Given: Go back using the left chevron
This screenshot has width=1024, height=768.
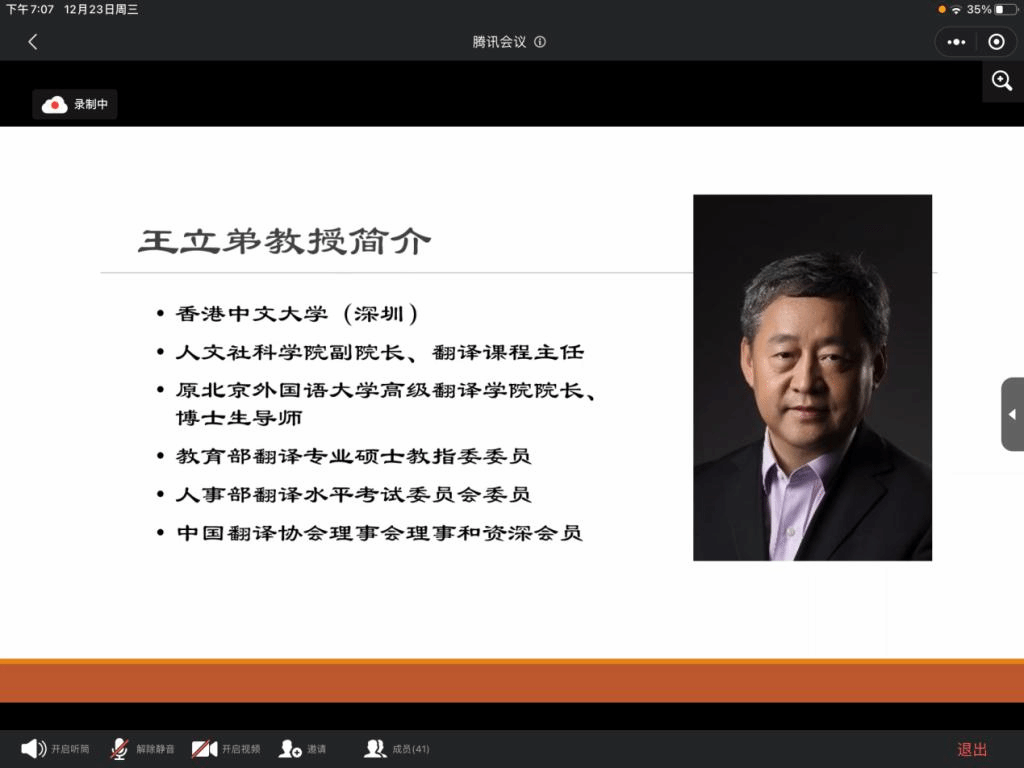Looking at the screenshot, I should click(33, 42).
